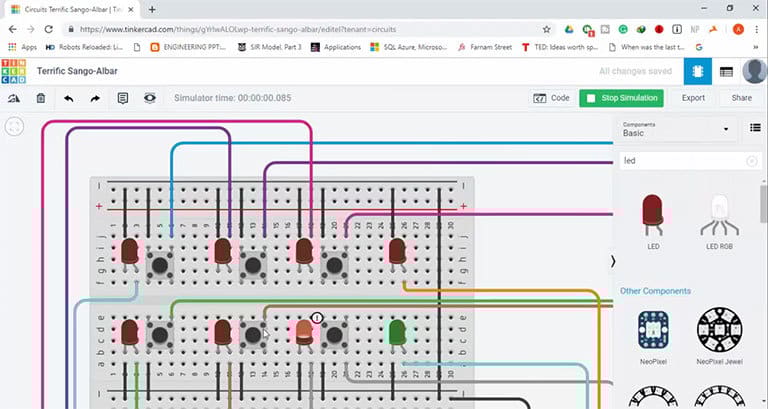
Task: Toggle the wire visibility eye icon
Action: click(x=150, y=98)
